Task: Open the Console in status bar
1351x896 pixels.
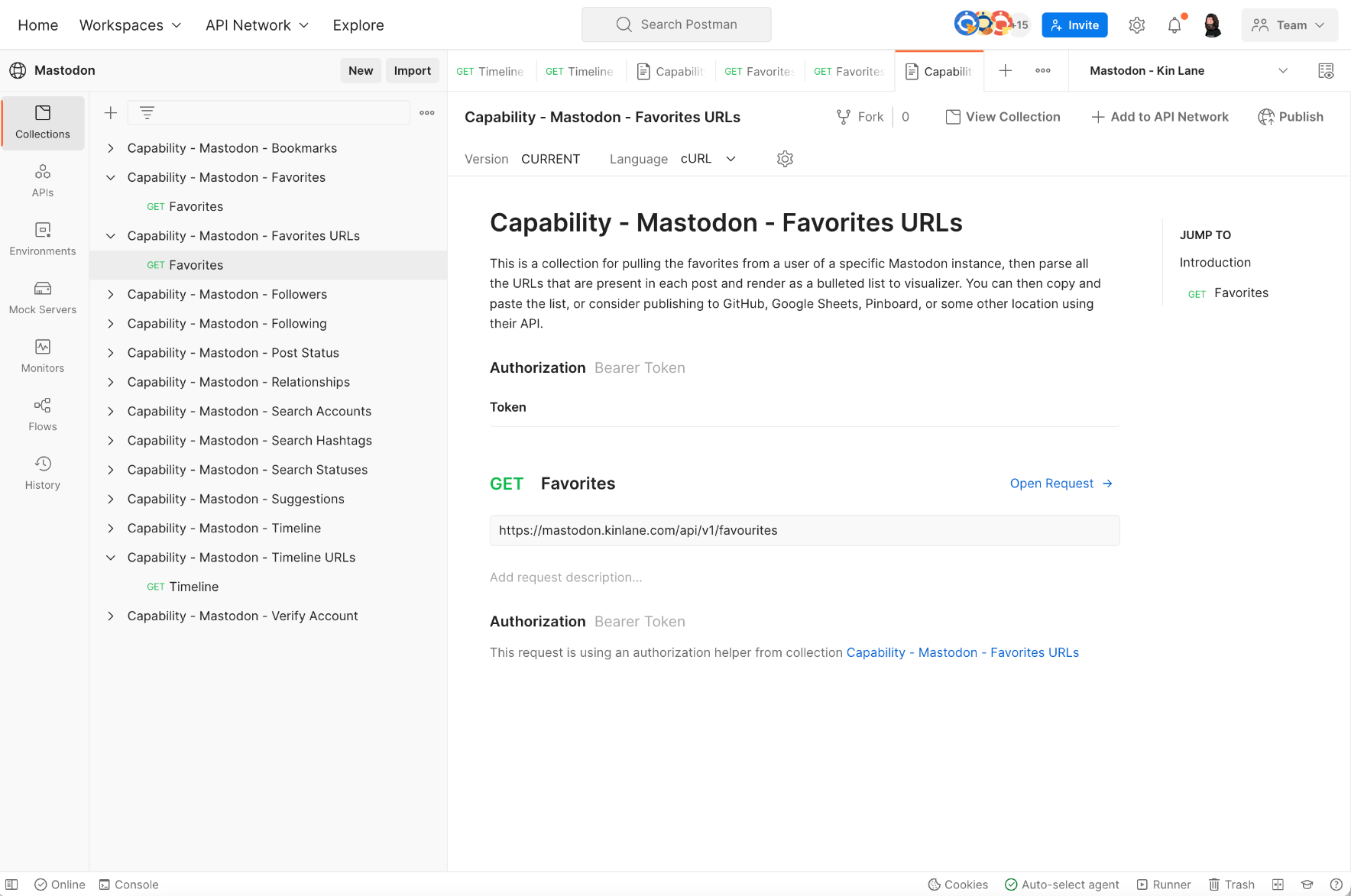Action: coord(128,885)
